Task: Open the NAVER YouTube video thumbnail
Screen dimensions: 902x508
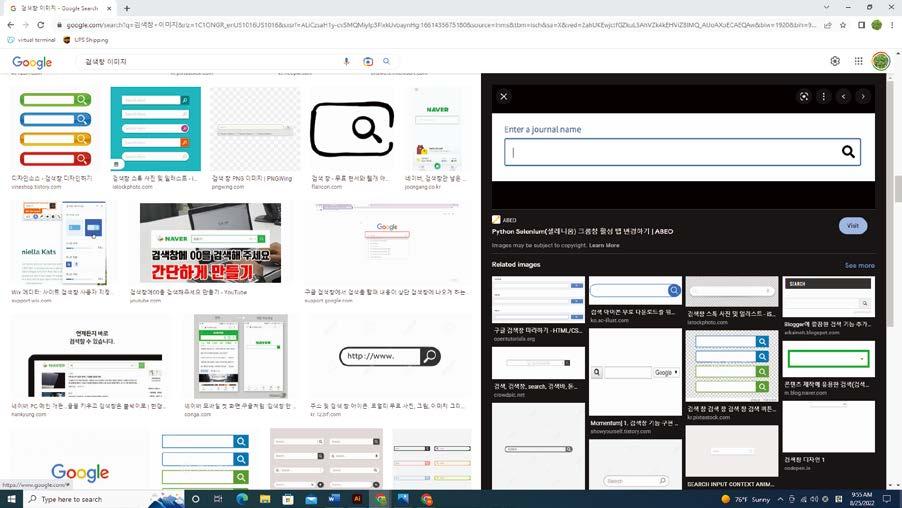Action: (211, 242)
